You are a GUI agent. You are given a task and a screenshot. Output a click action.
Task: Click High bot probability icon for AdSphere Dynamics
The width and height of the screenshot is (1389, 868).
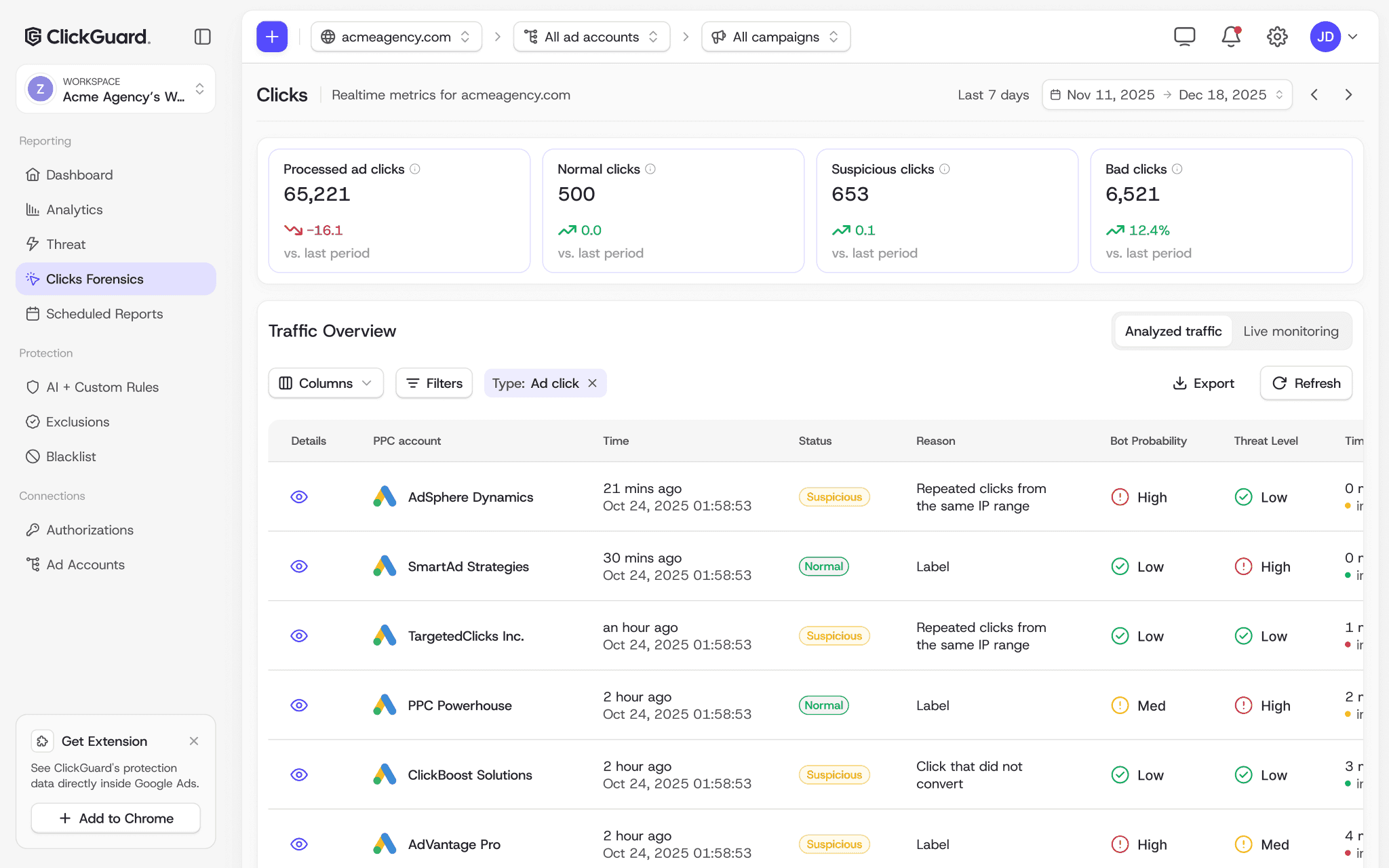point(1120,497)
